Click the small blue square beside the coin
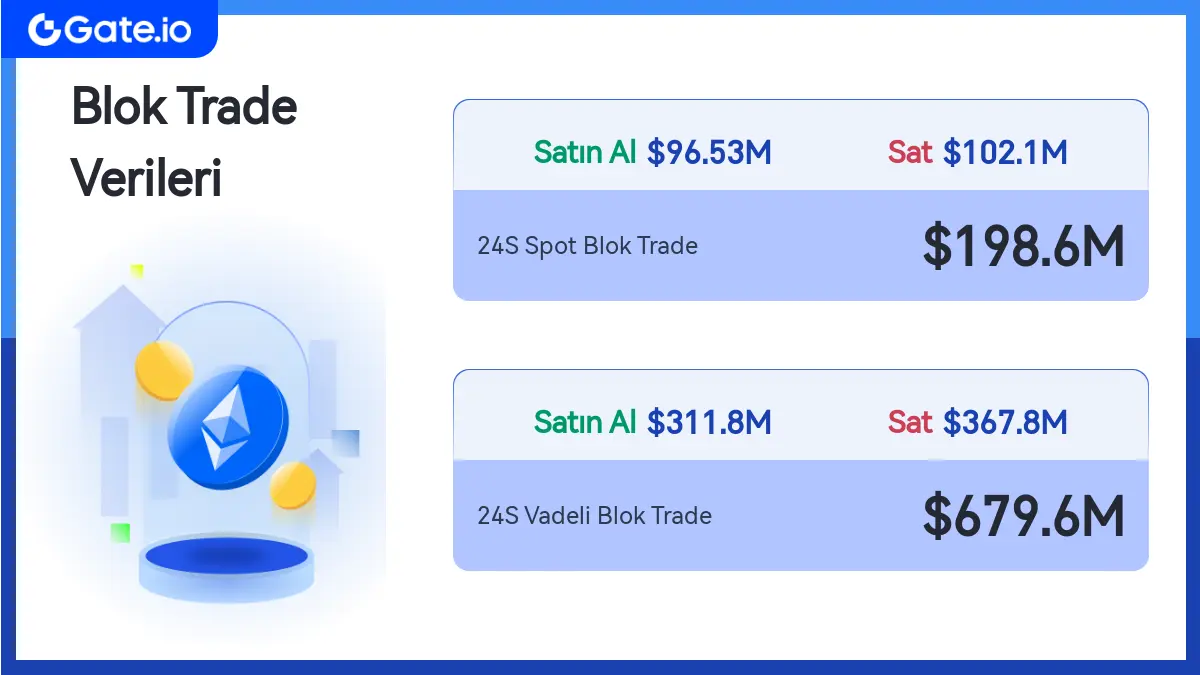The image size is (1200, 675). [345, 443]
